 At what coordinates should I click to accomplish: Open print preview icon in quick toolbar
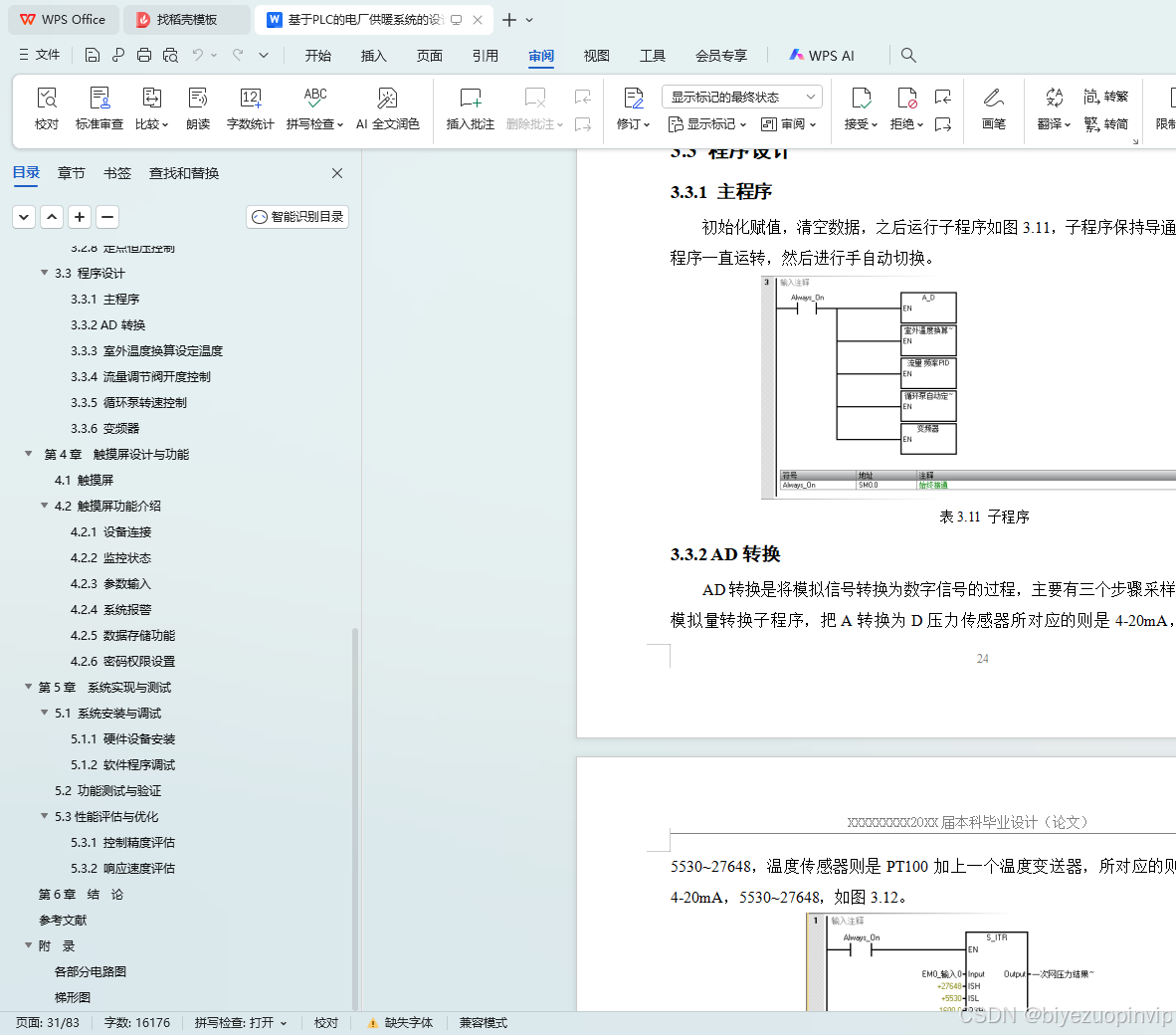[x=170, y=55]
